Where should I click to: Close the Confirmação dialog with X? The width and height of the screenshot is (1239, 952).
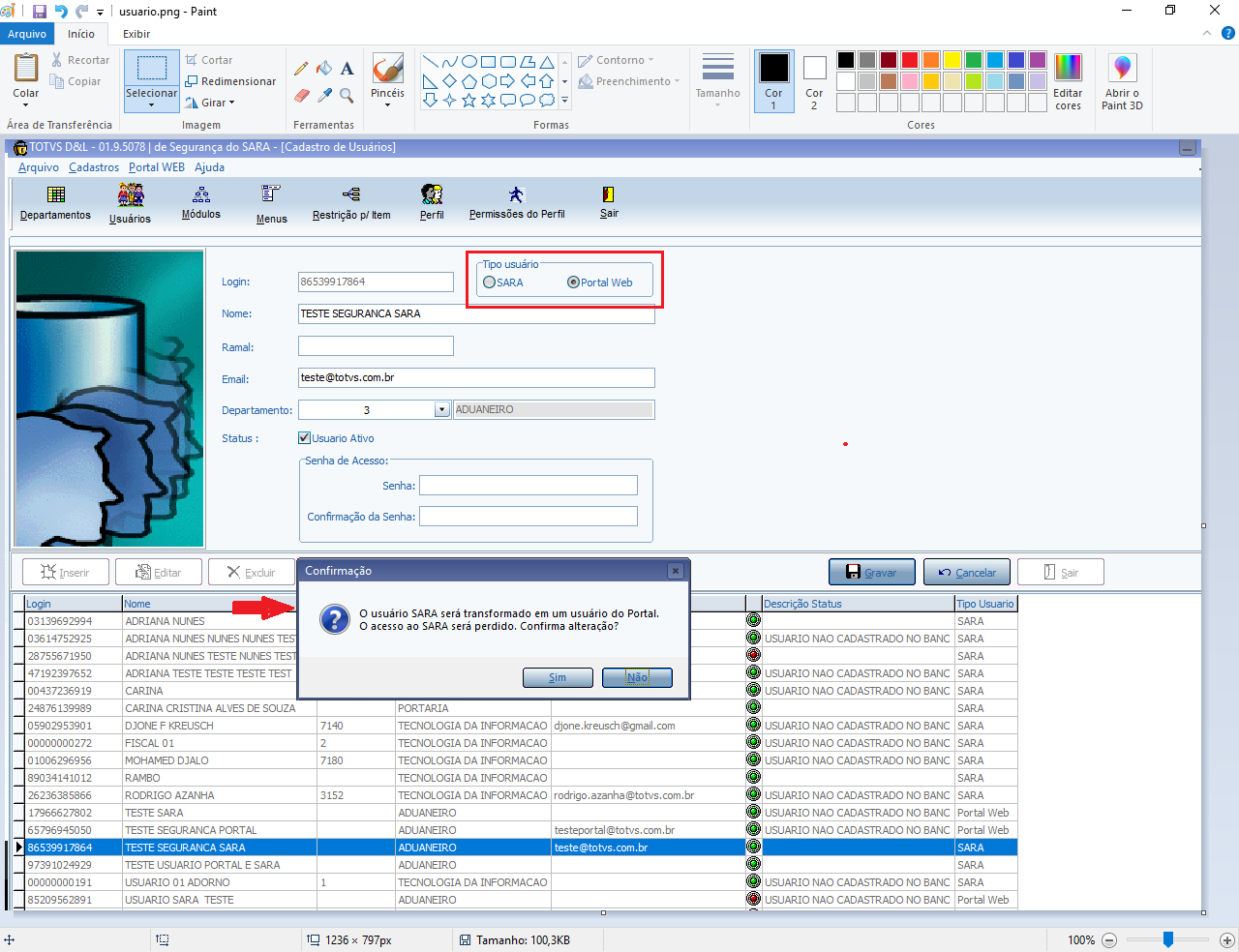(676, 571)
